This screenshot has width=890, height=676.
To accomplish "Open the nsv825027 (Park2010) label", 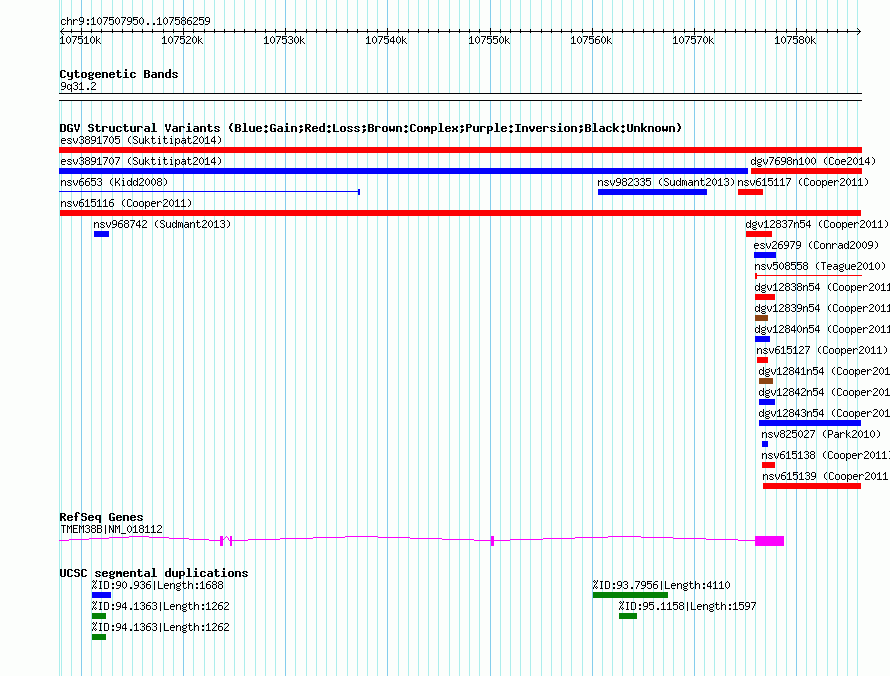I will 821,434.
